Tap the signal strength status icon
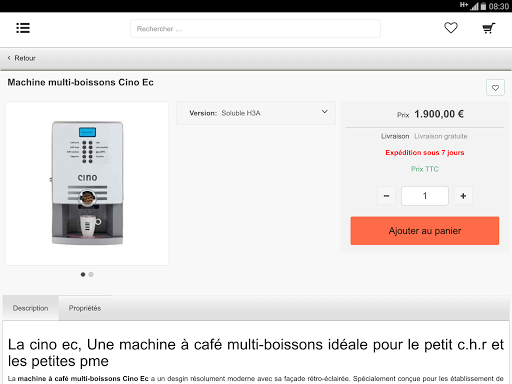The width and height of the screenshot is (512, 384). 474,6
